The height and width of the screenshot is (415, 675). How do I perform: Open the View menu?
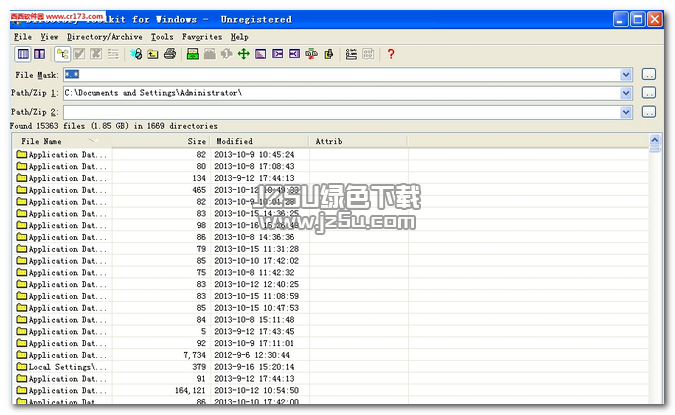click(x=50, y=37)
